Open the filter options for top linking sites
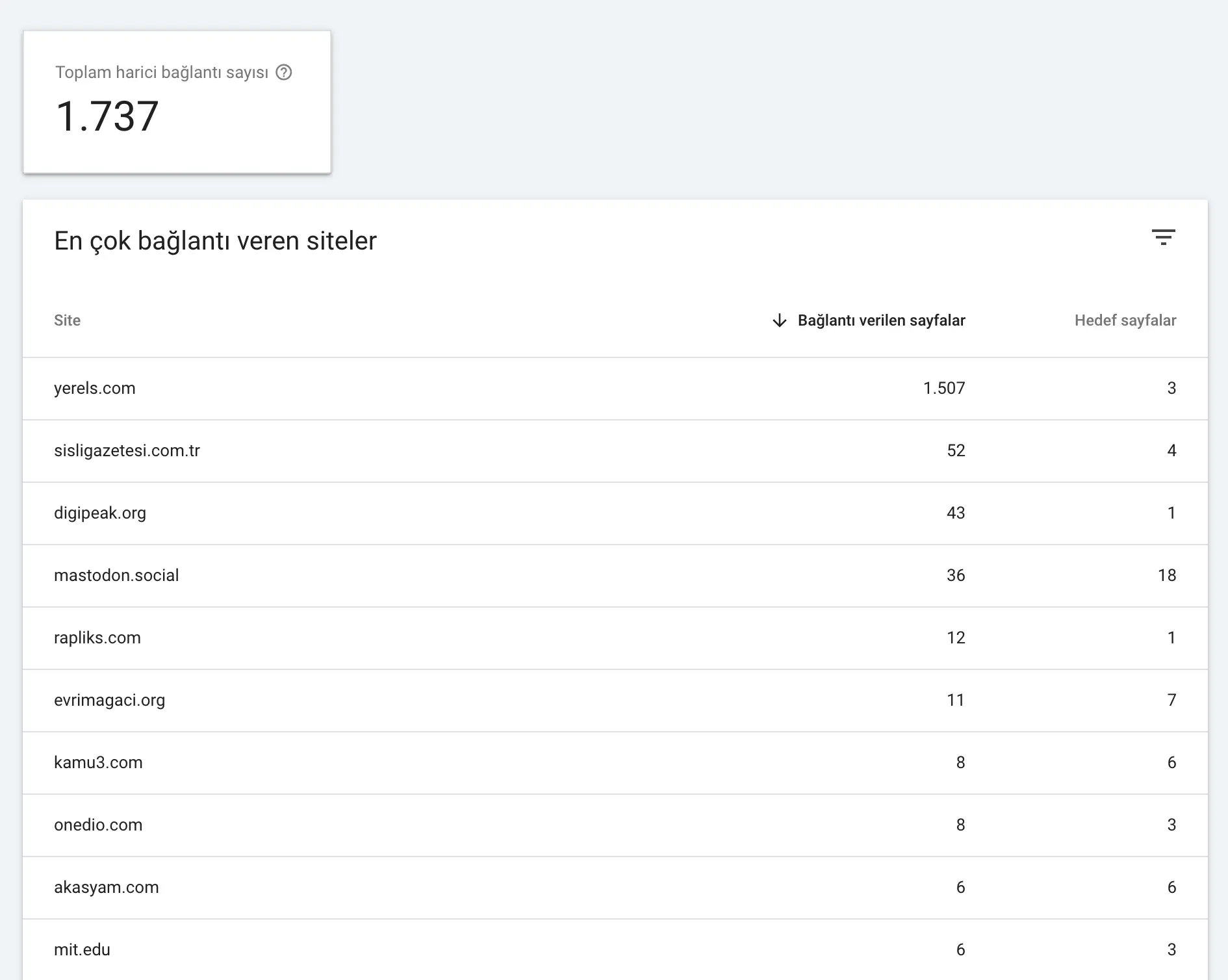Viewport: 1228px width, 980px height. pyautogui.click(x=1165, y=238)
